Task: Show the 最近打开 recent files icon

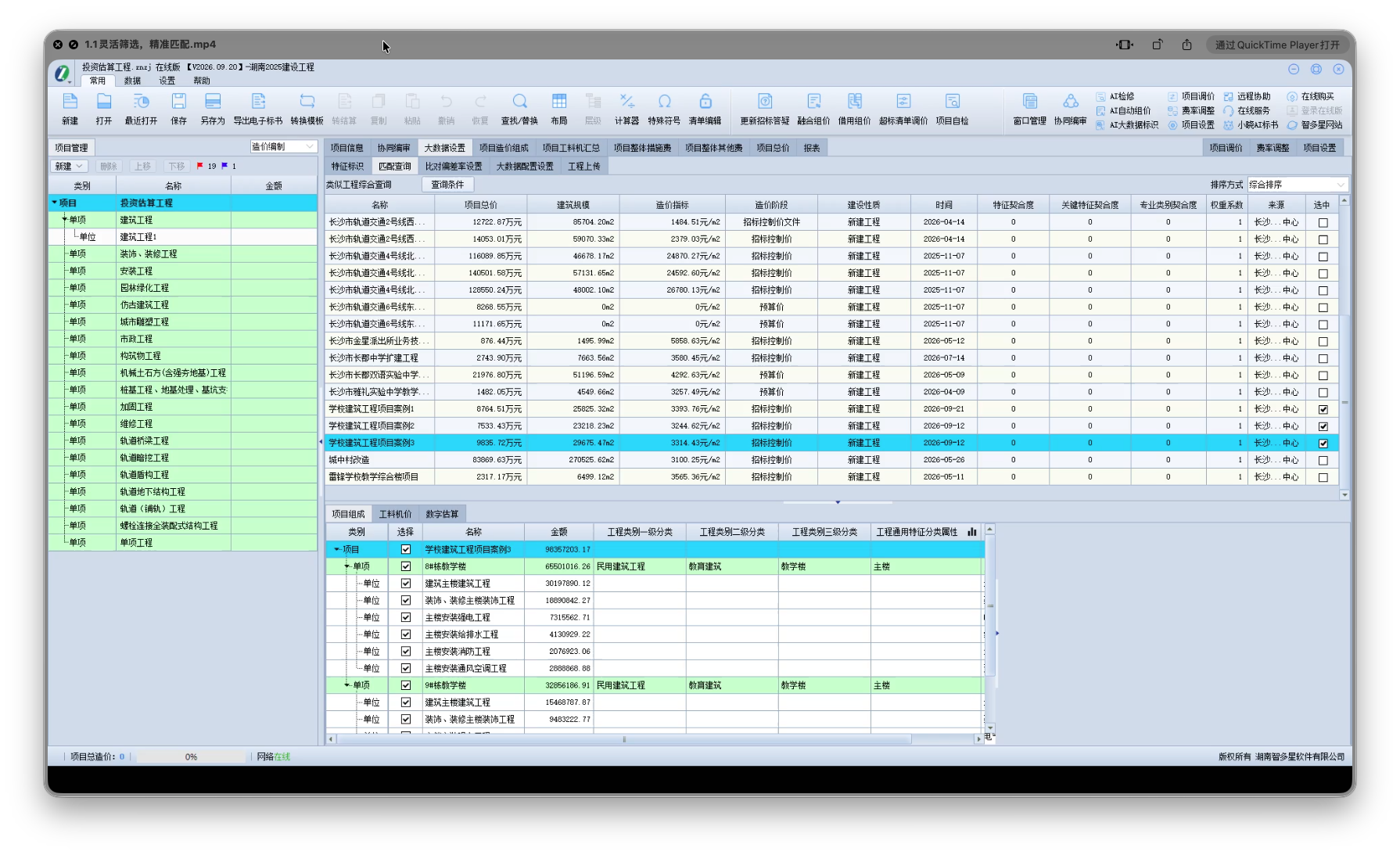Action: point(141,109)
